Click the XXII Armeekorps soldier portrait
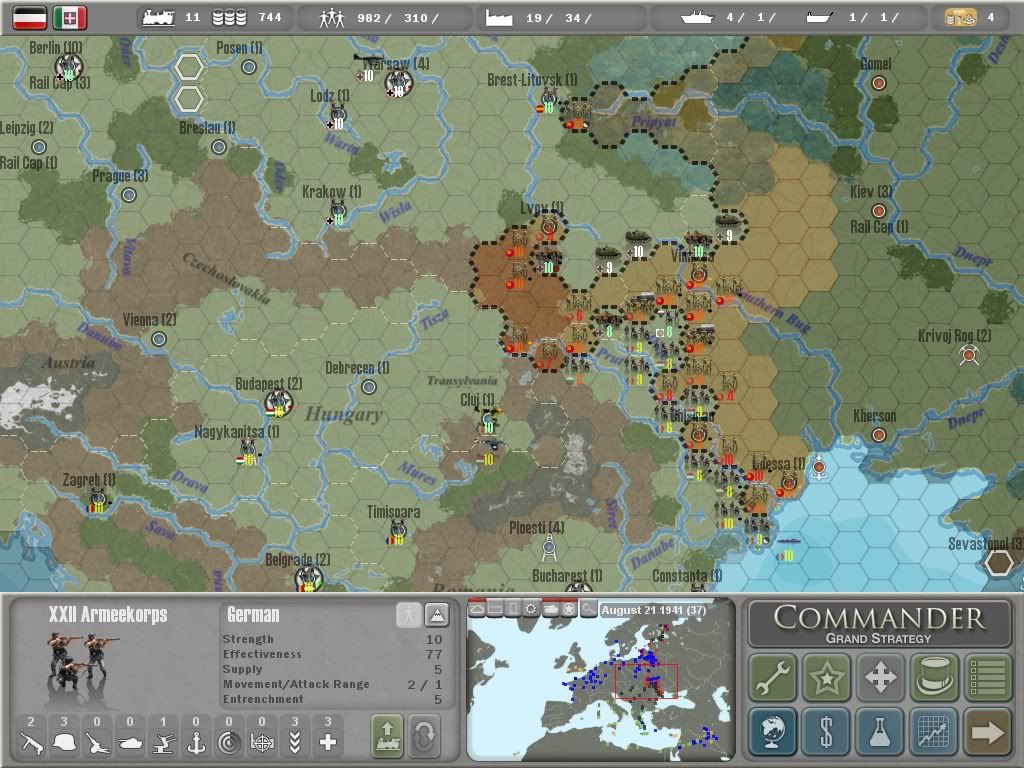Viewport: 1024px width, 768px height. [83, 661]
